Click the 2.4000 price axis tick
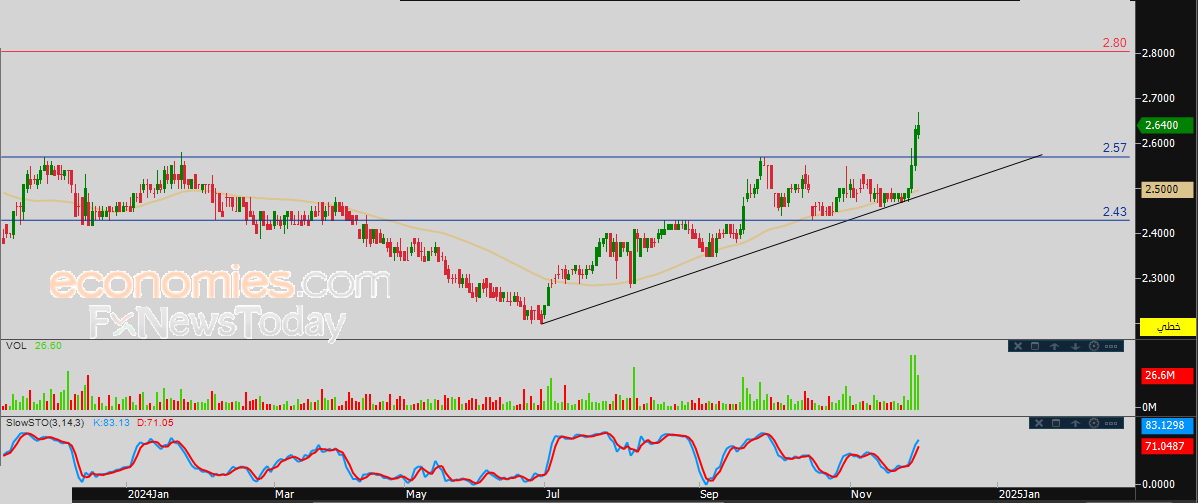The width and height of the screenshot is (1198, 504). tap(1158, 233)
